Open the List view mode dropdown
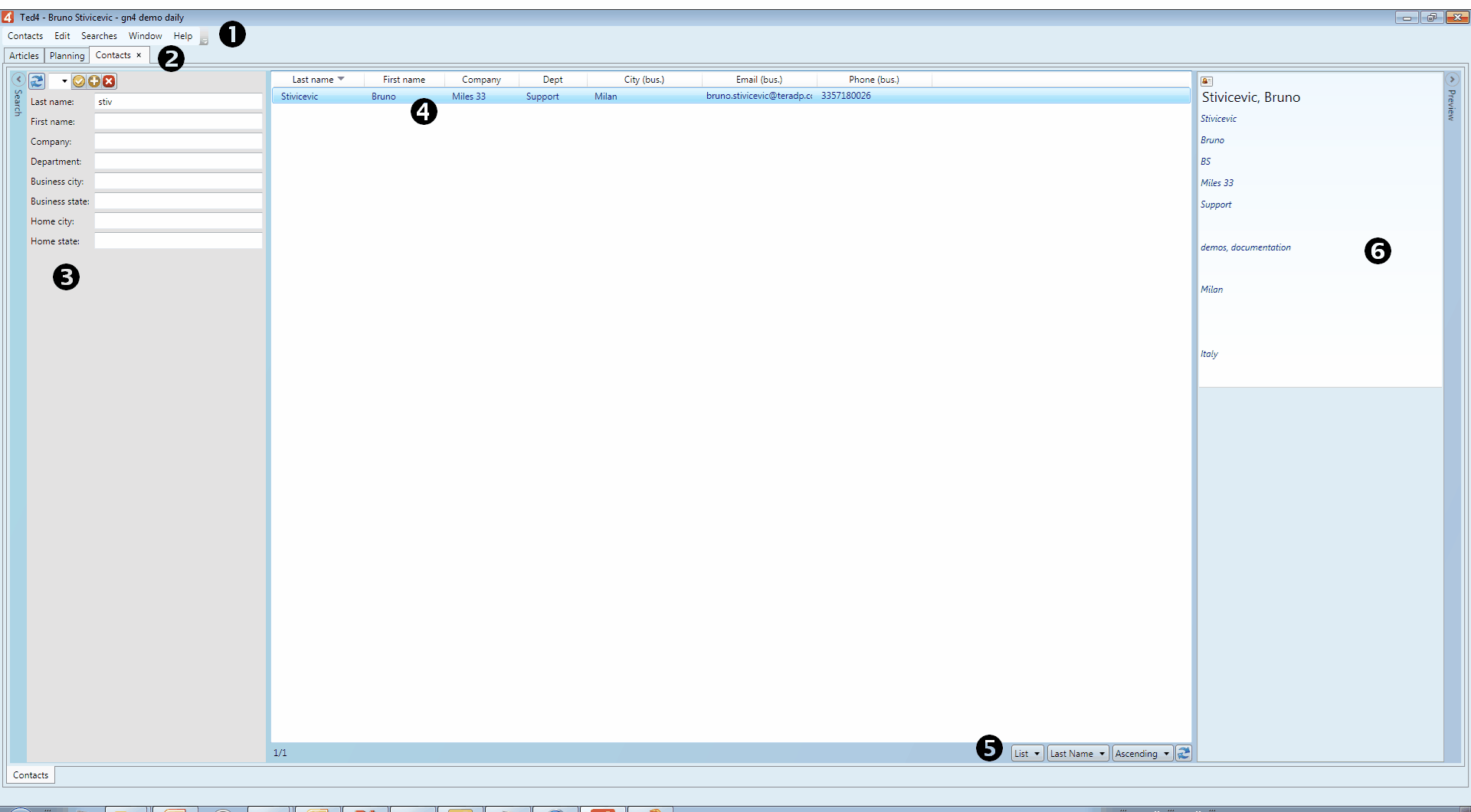Image resolution: width=1471 pixels, height=812 pixels. click(1027, 754)
